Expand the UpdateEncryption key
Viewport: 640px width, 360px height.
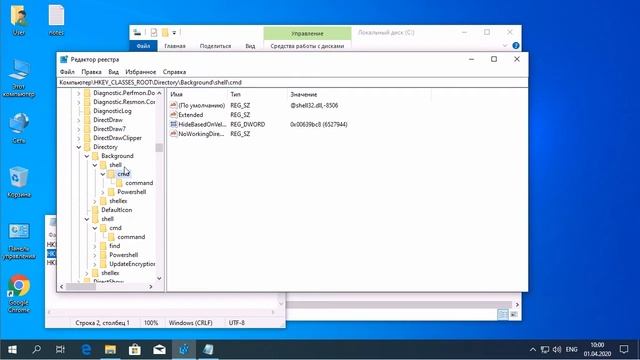[95, 264]
